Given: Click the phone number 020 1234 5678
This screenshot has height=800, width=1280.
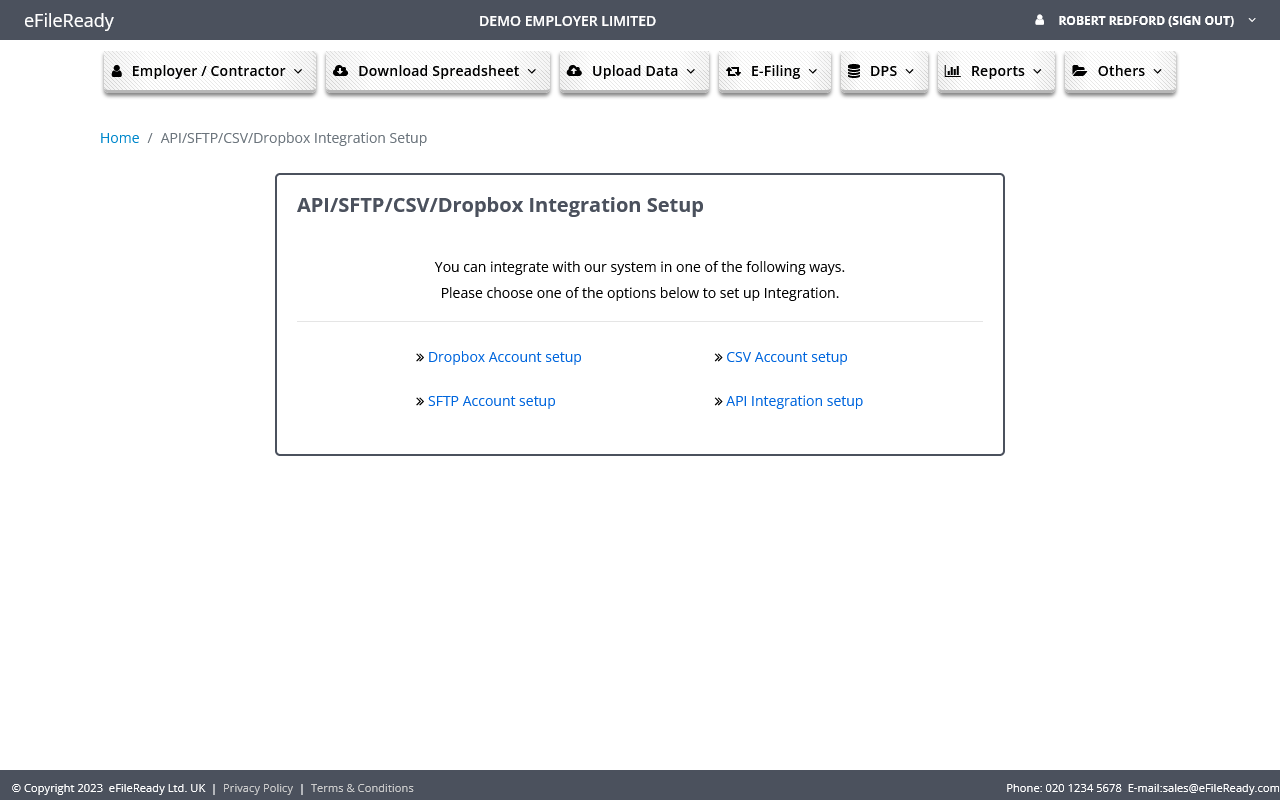Looking at the screenshot, I should click(x=1083, y=788).
